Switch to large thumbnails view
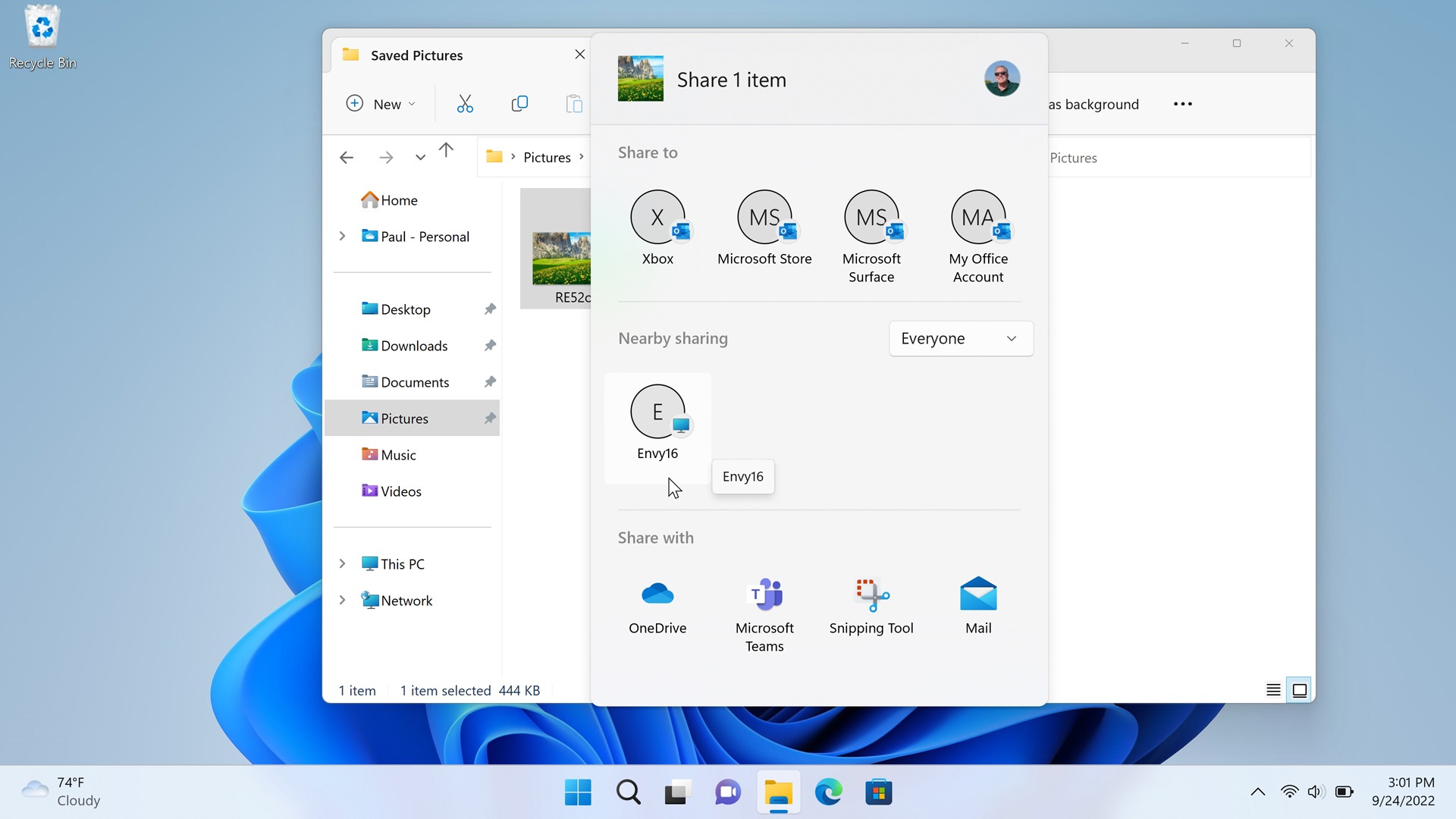This screenshot has height=819, width=1456. point(1299,690)
